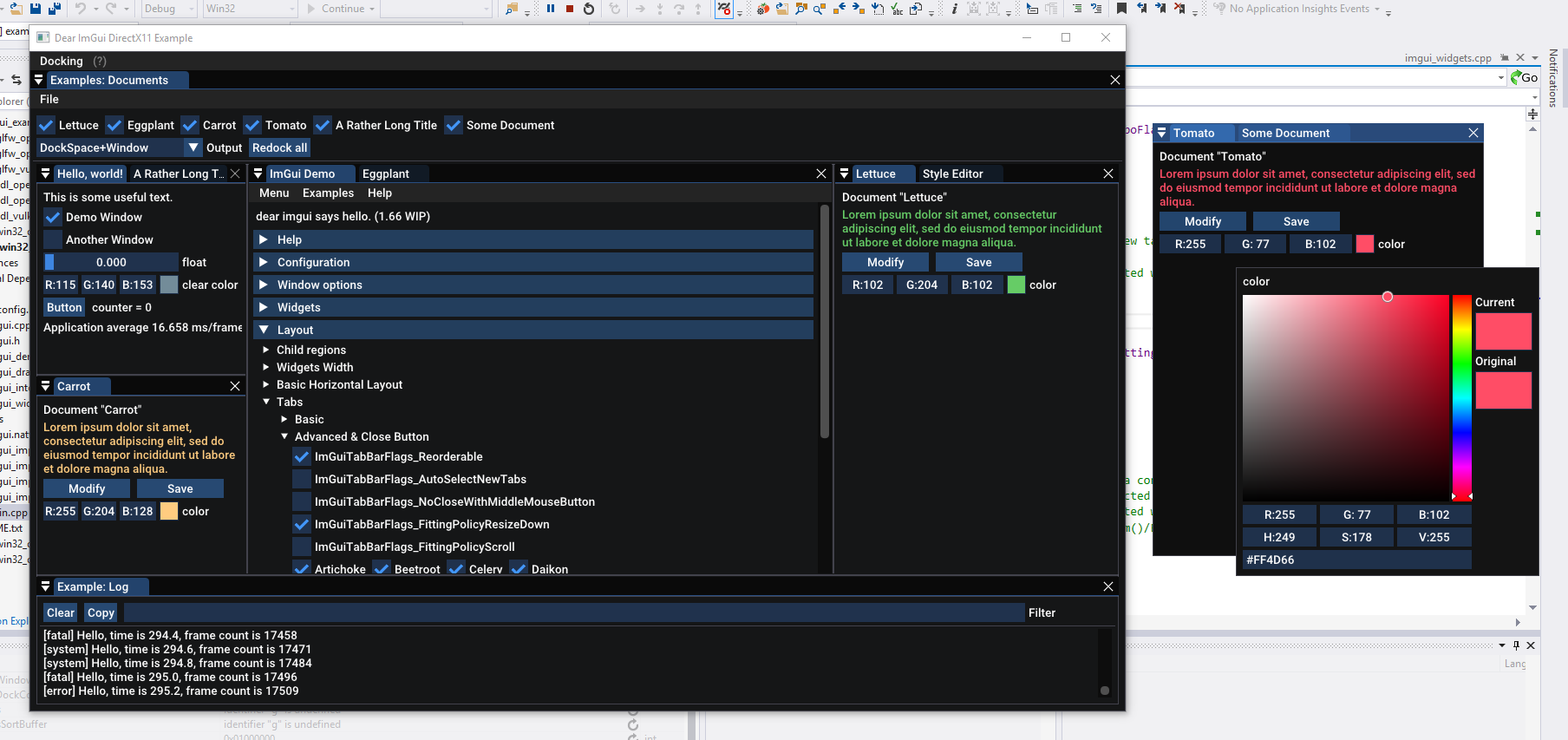Click the Save file icon in Visual Studio toolbar

click(x=36, y=9)
